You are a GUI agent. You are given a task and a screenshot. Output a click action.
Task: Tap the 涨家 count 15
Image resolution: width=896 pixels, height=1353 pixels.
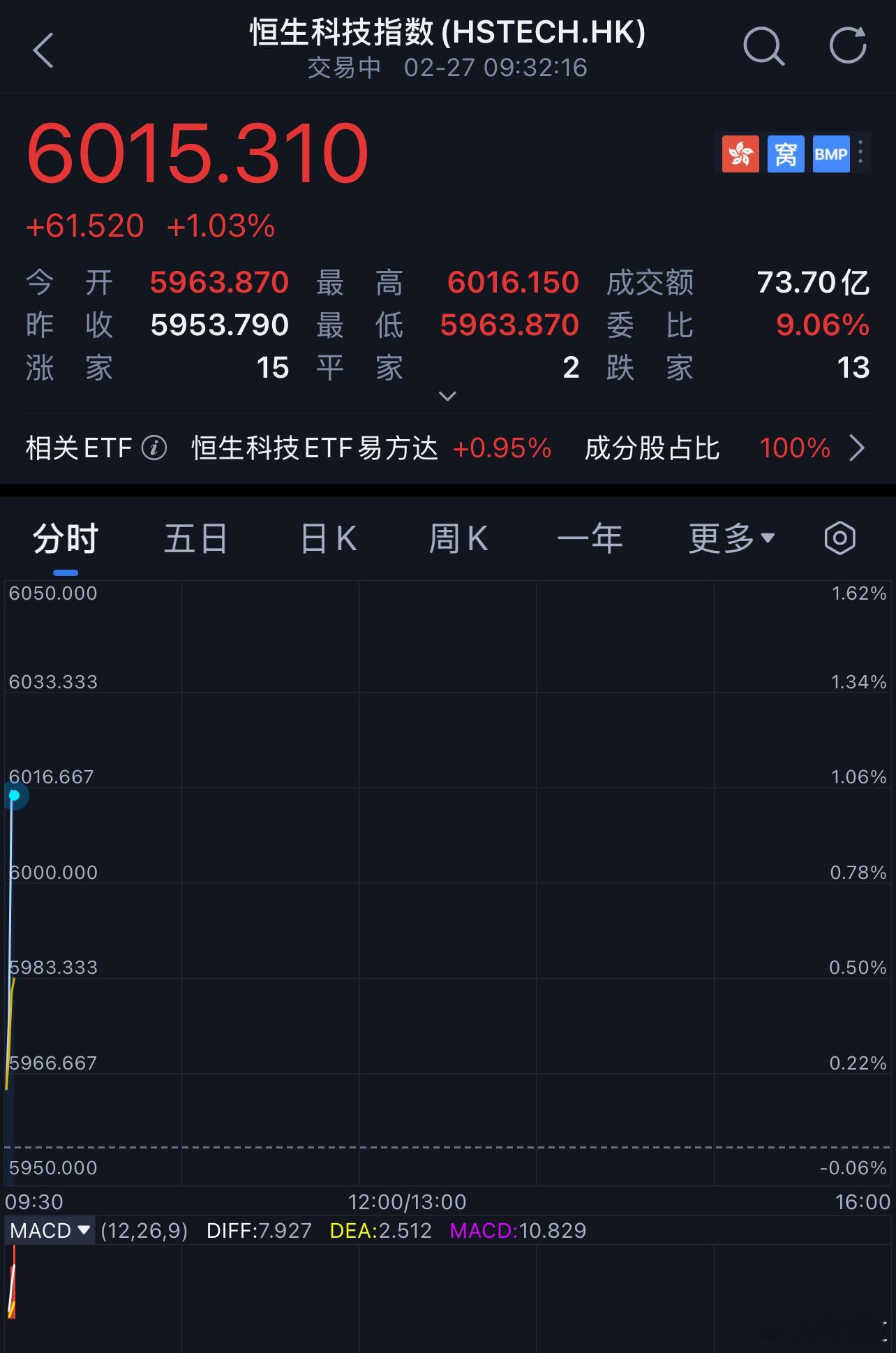272,368
